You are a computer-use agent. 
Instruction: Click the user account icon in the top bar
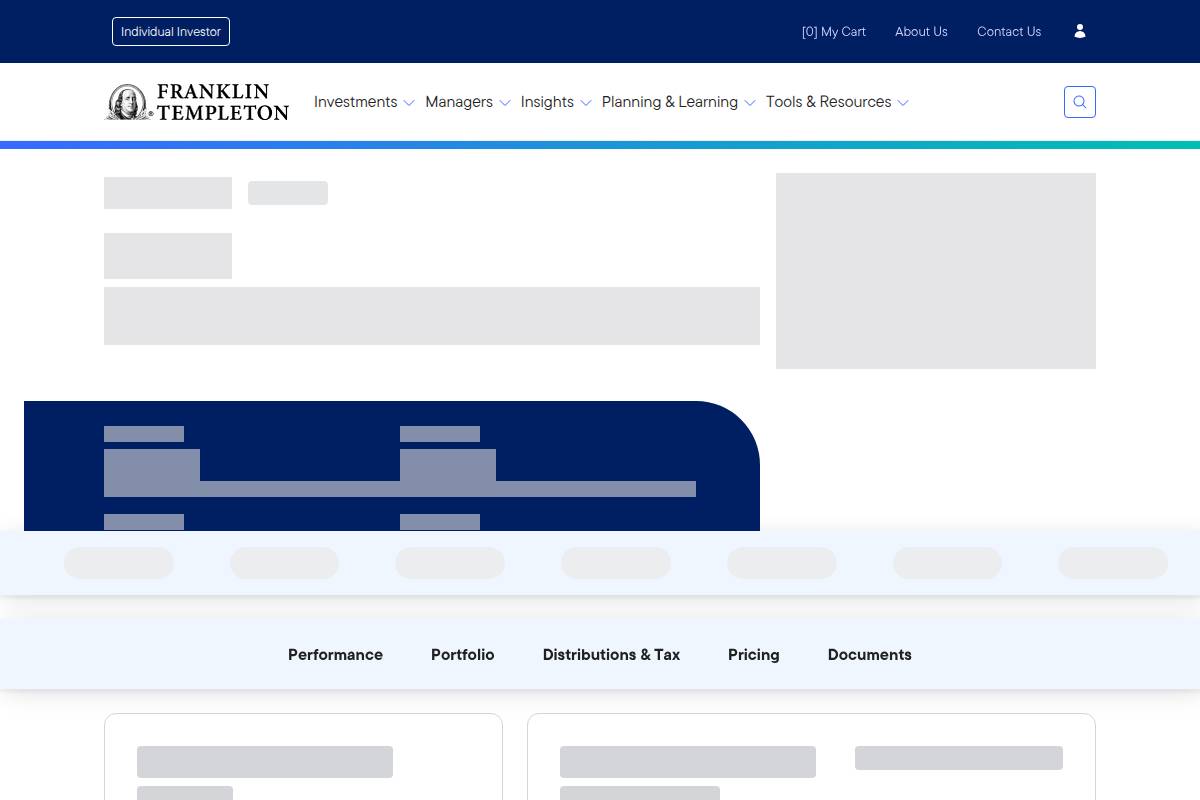click(x=1079, y=31)
